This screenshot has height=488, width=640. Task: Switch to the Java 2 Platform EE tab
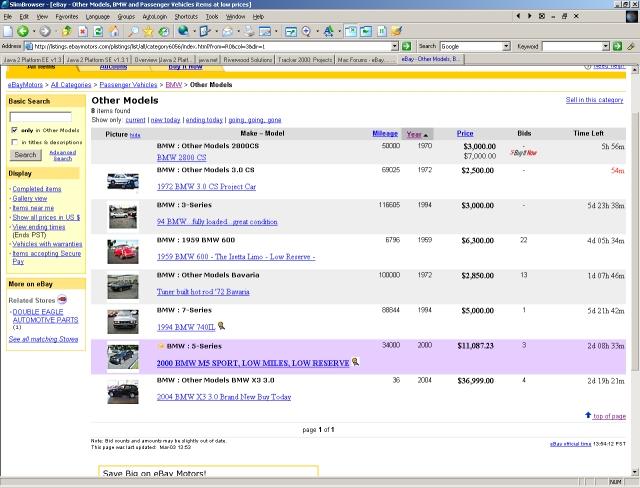[x=32, y=60]
